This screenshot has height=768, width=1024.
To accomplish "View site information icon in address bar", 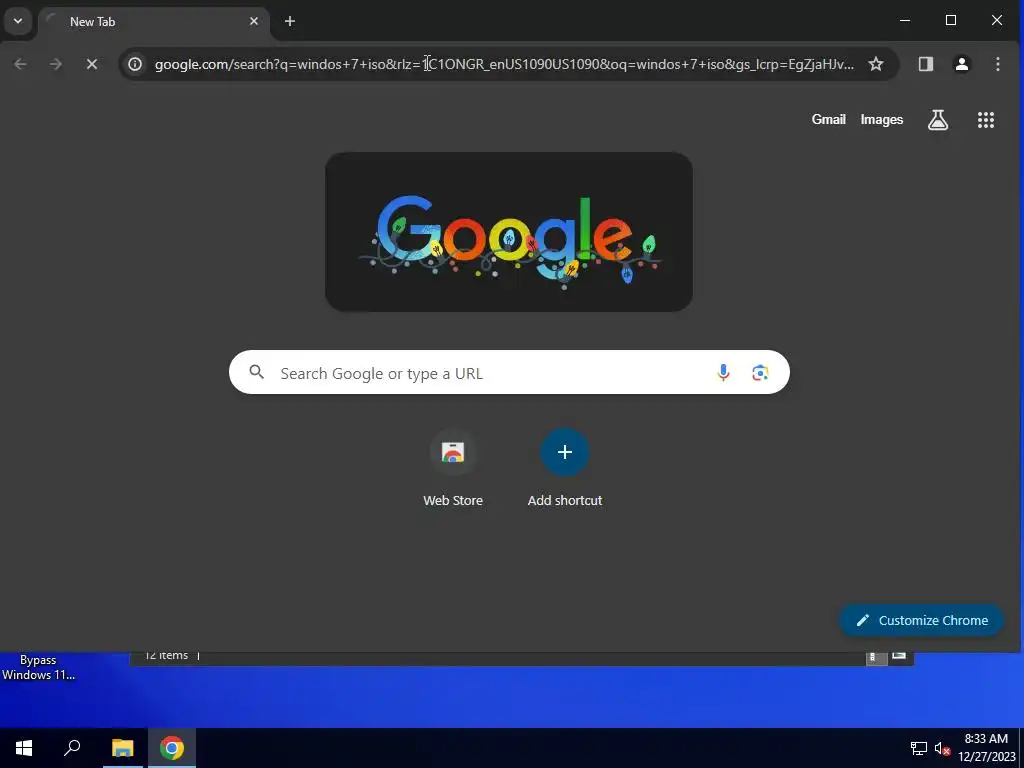I will (135, 64).
